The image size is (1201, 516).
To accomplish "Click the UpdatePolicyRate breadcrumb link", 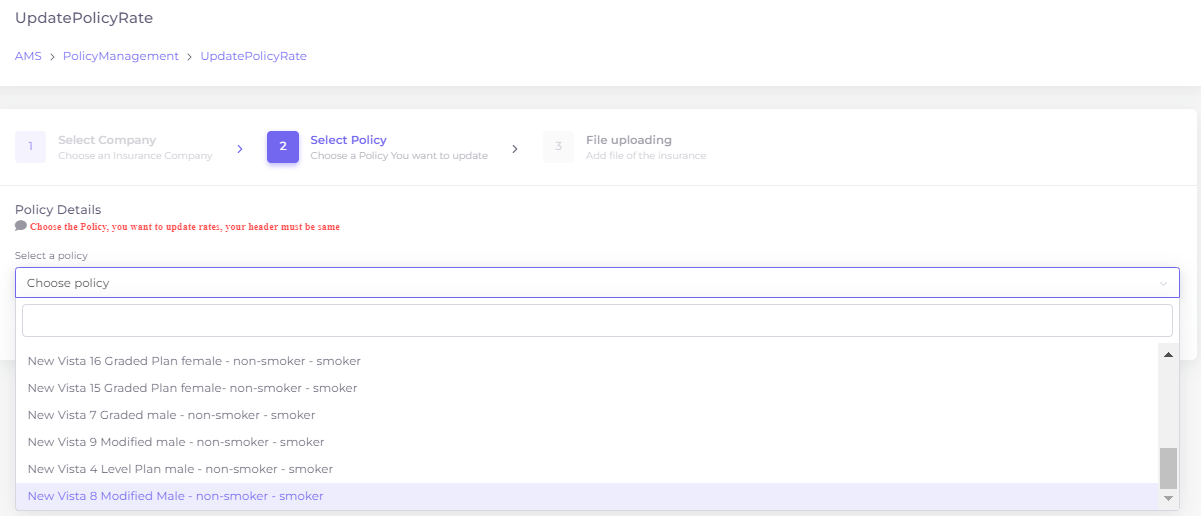I will pyautogui.click(x=254, y=56).
